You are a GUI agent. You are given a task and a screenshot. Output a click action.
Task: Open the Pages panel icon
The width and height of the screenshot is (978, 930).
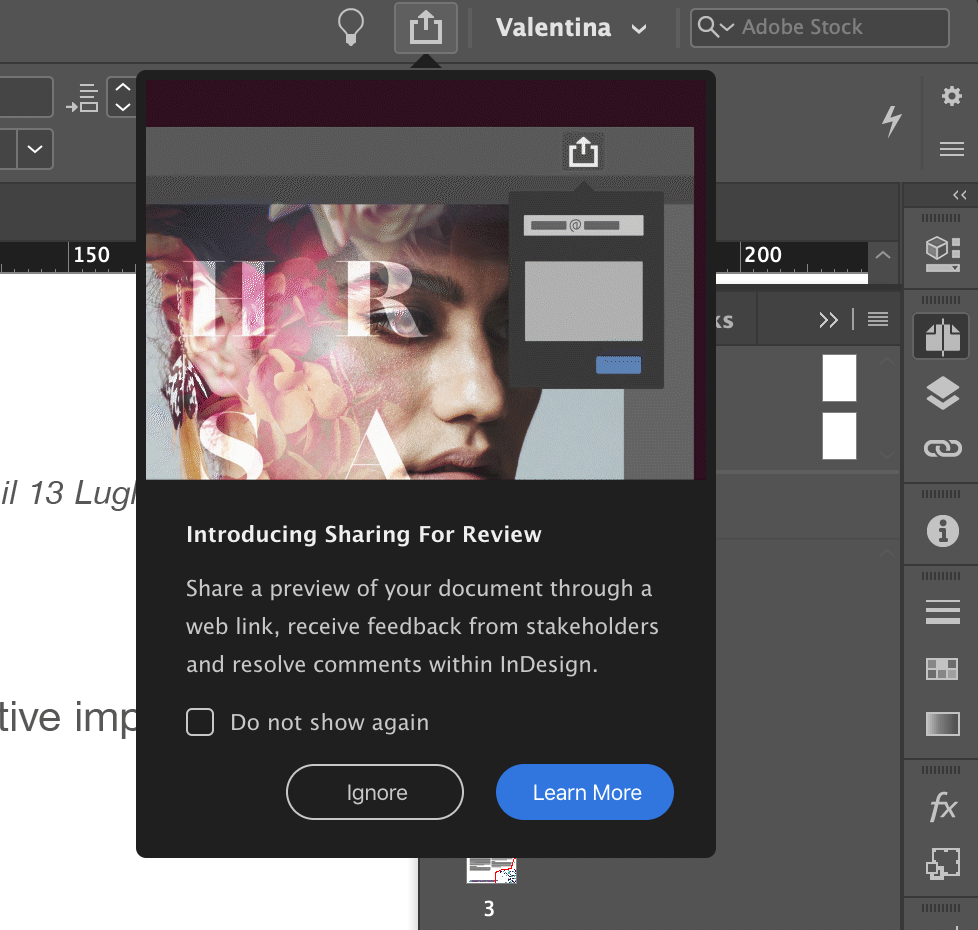(x=942, y=337)
